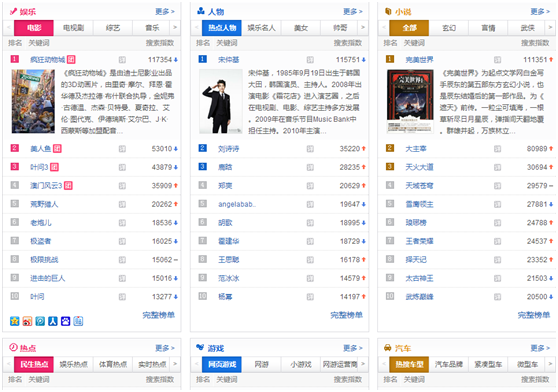Image resolution: width=558 pixels, height=392 pixels.
Task: Share via Tencent Weibo icon
Action: click(40, 321)
